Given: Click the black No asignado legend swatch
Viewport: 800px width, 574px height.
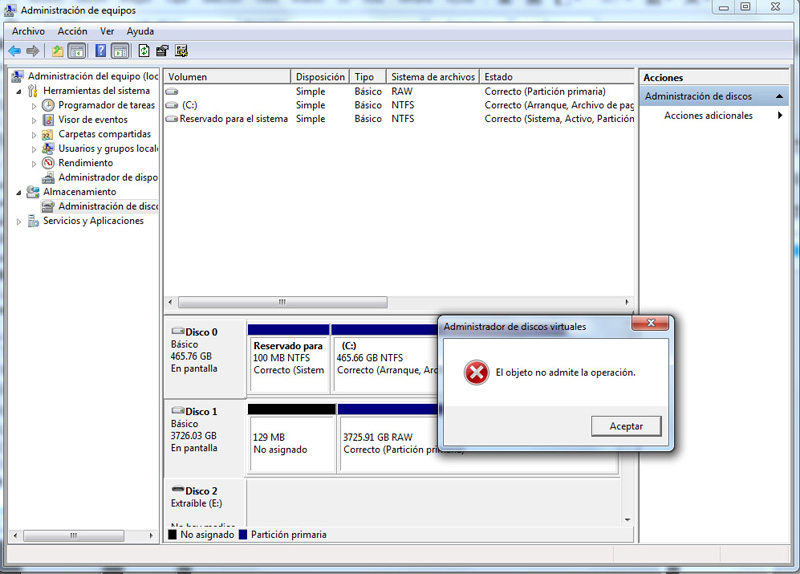Looking at the screenshot, I should click(172, 535).
